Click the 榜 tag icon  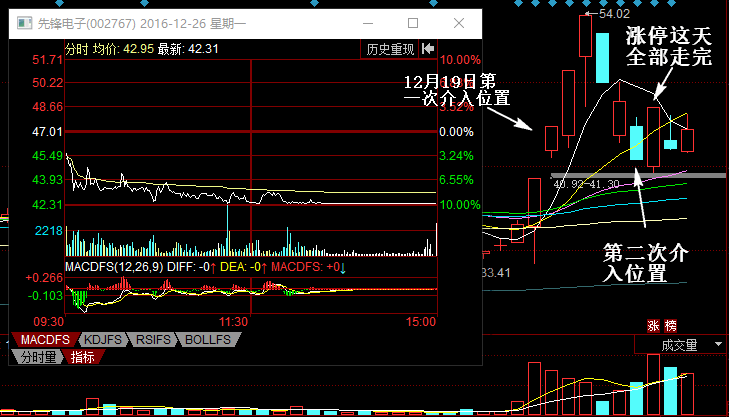[670, 325]
